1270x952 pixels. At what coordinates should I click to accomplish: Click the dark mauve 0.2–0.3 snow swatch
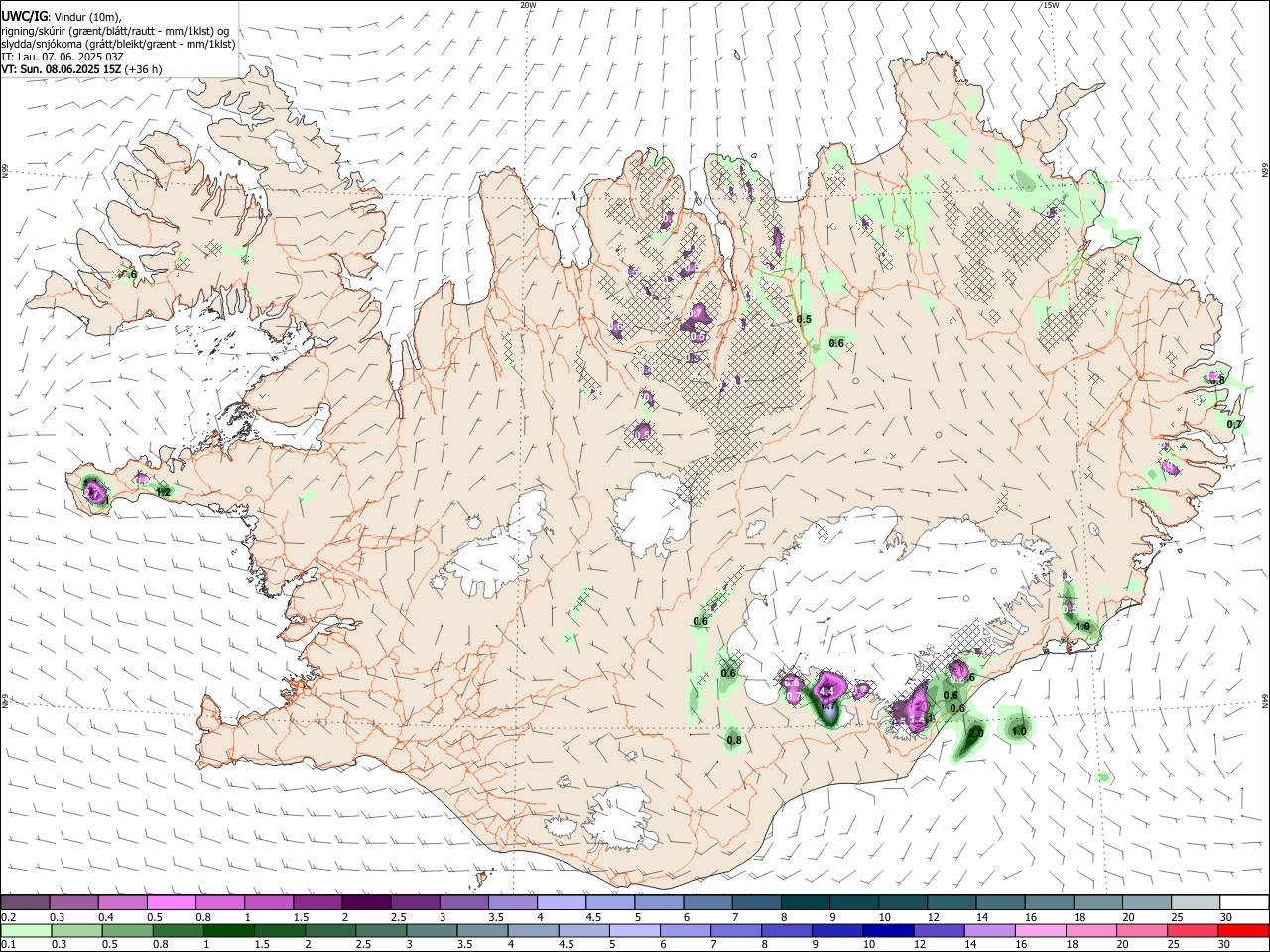click(25, 903)
